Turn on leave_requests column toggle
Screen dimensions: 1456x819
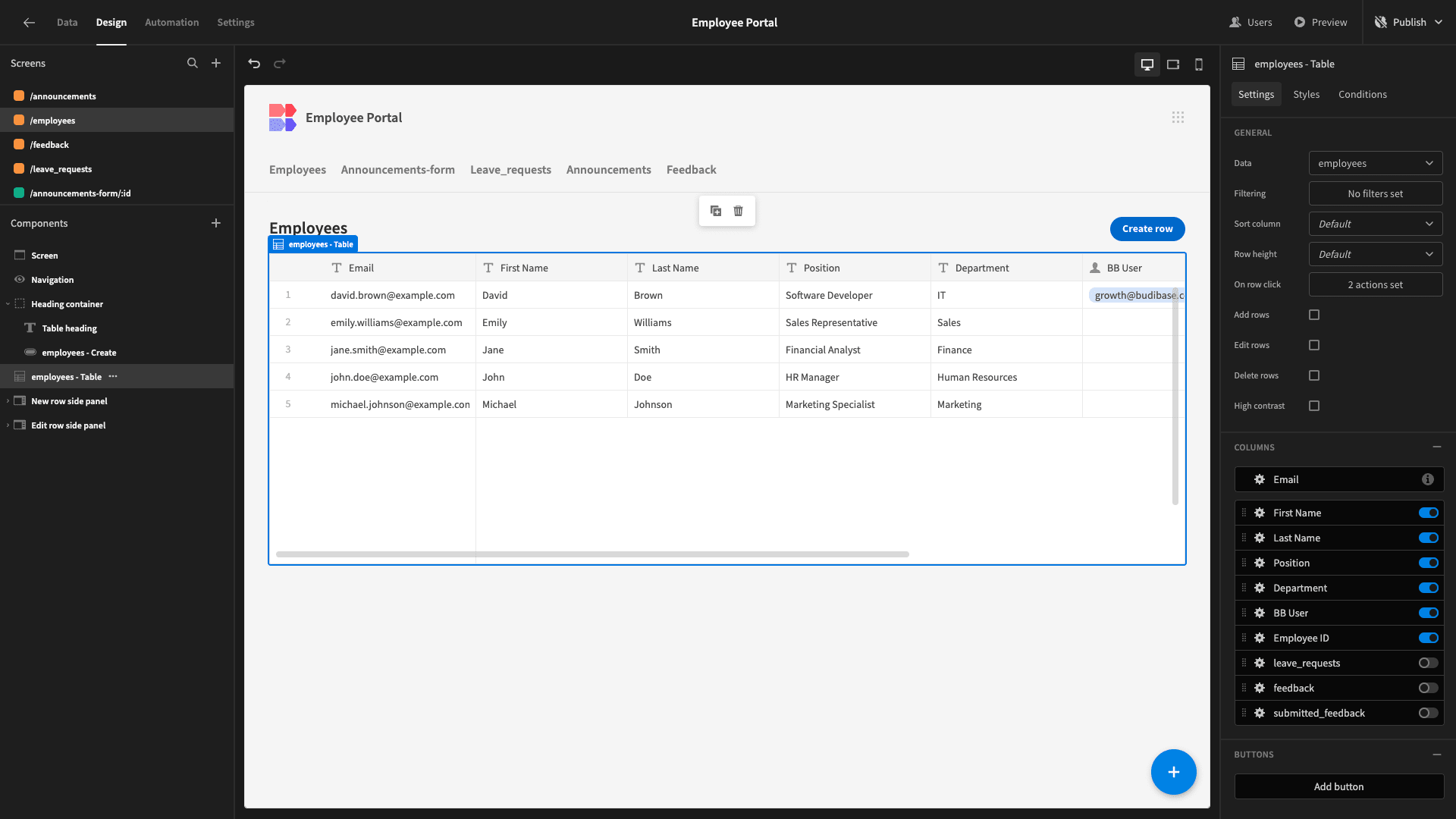pos(1428,663)
